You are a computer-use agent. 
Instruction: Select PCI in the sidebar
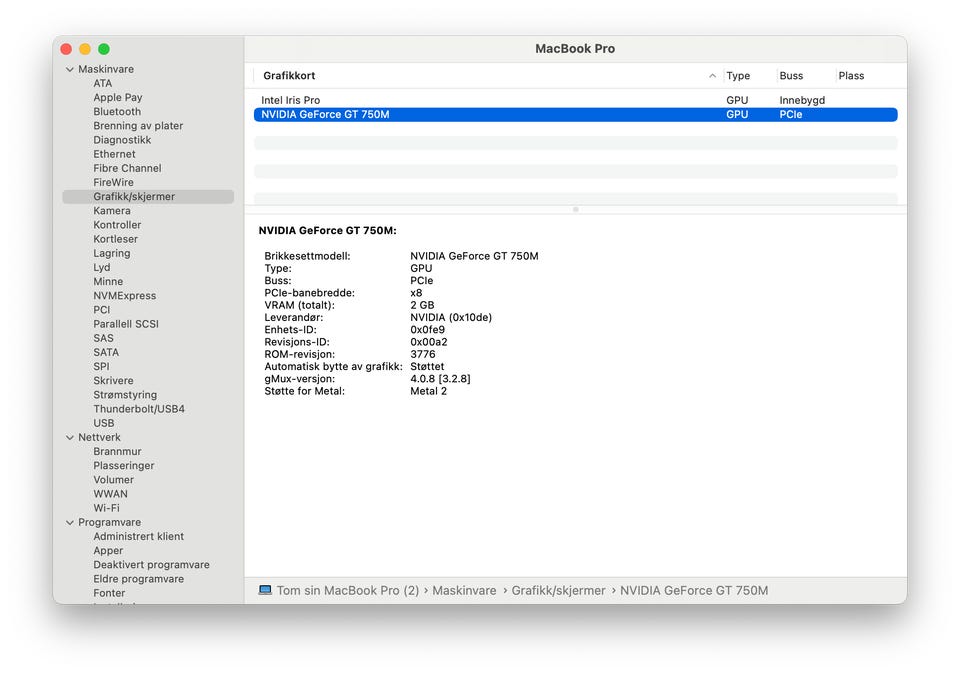point(102,310)
